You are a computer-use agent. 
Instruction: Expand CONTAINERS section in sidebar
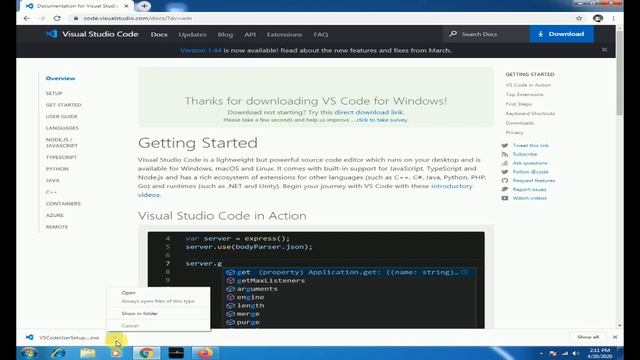tap(63, 204)
